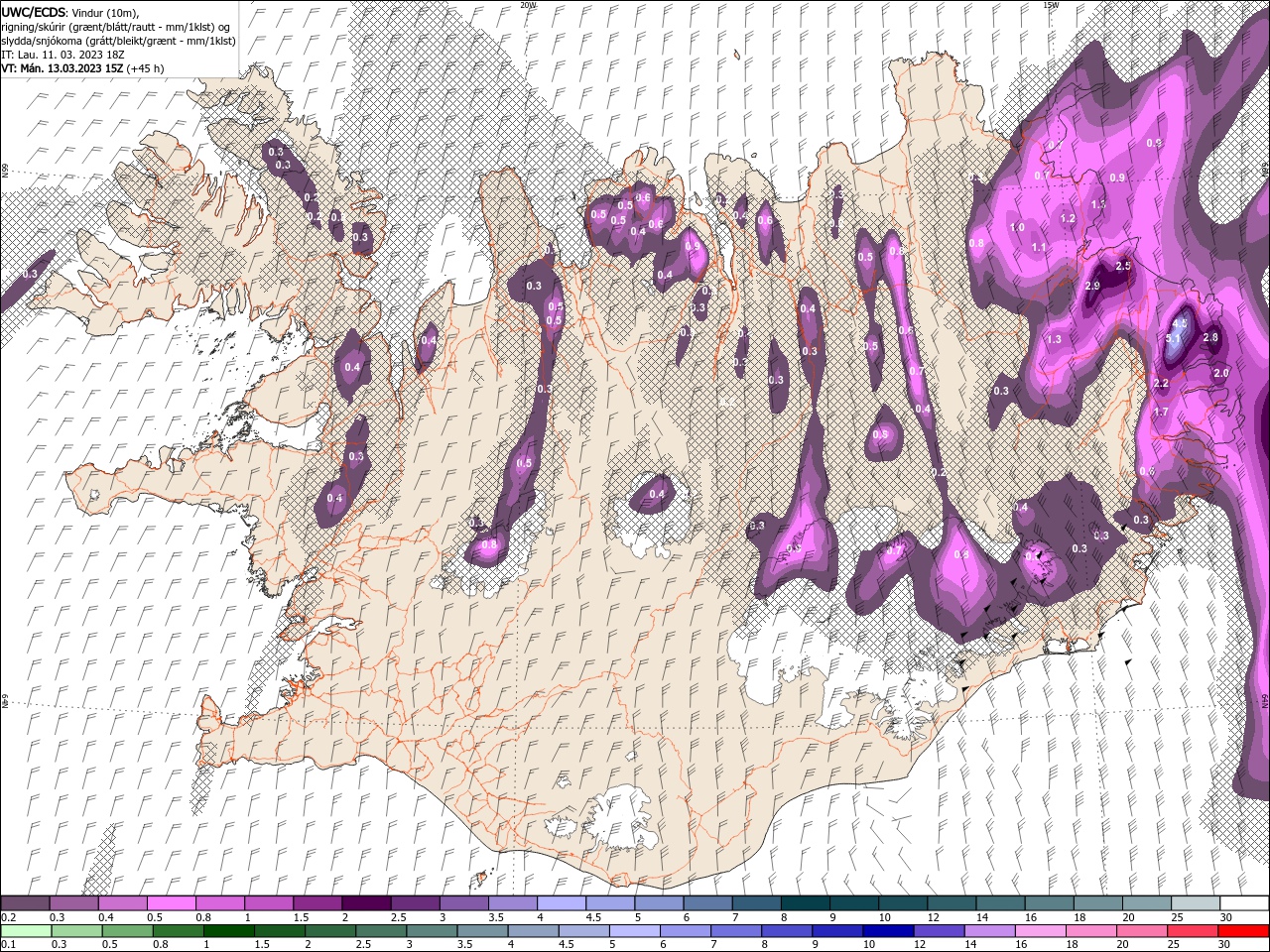Image resolution: width=1270 pixels, height=952 pixels.
Task: Pick the snow legend swatch starting at 0.8
Action: click(x=220, y=903)
